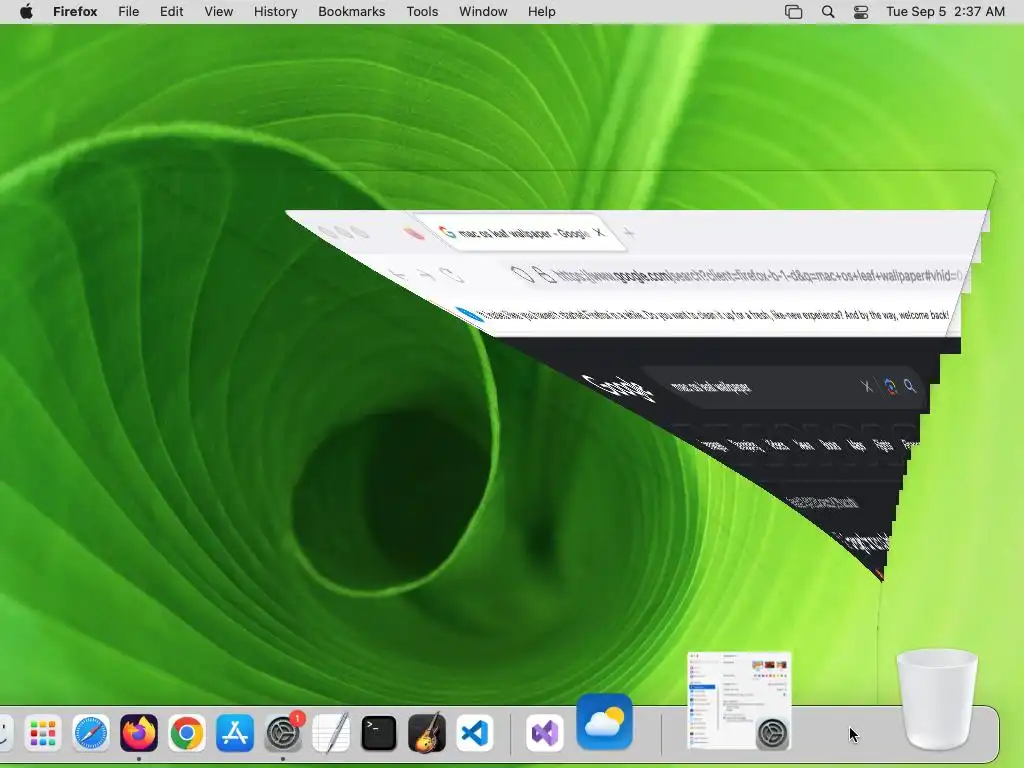Open the Firefox application menu
The width and height of the screenshot is (1024, 768).
75,12
